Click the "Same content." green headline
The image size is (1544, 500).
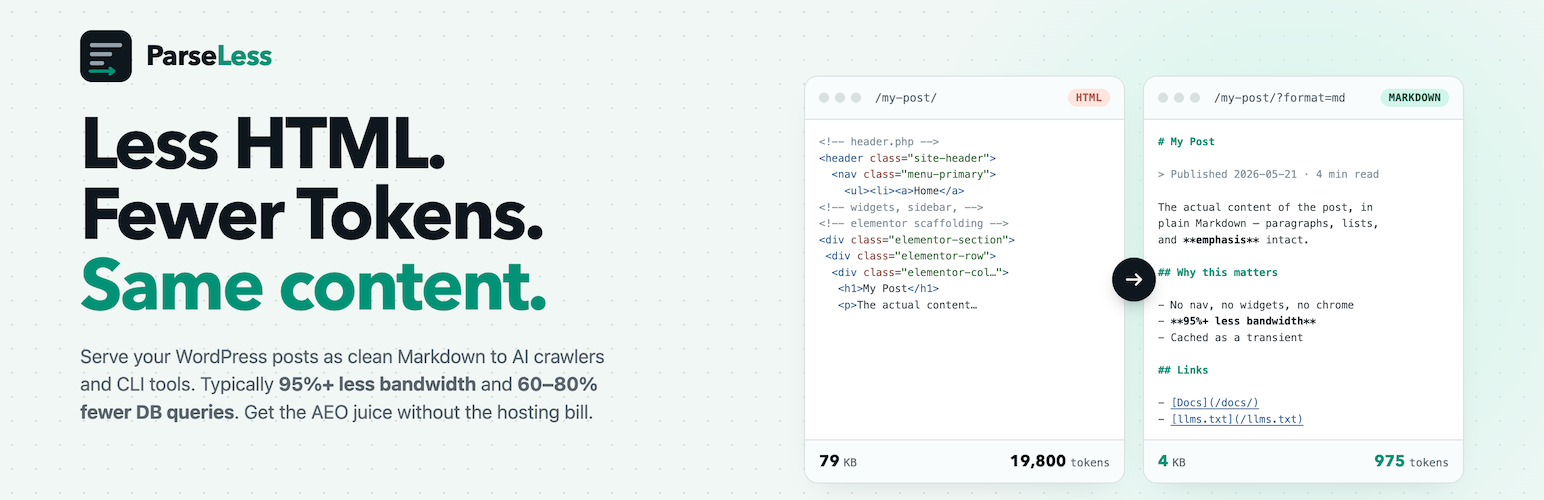(313, 283)
